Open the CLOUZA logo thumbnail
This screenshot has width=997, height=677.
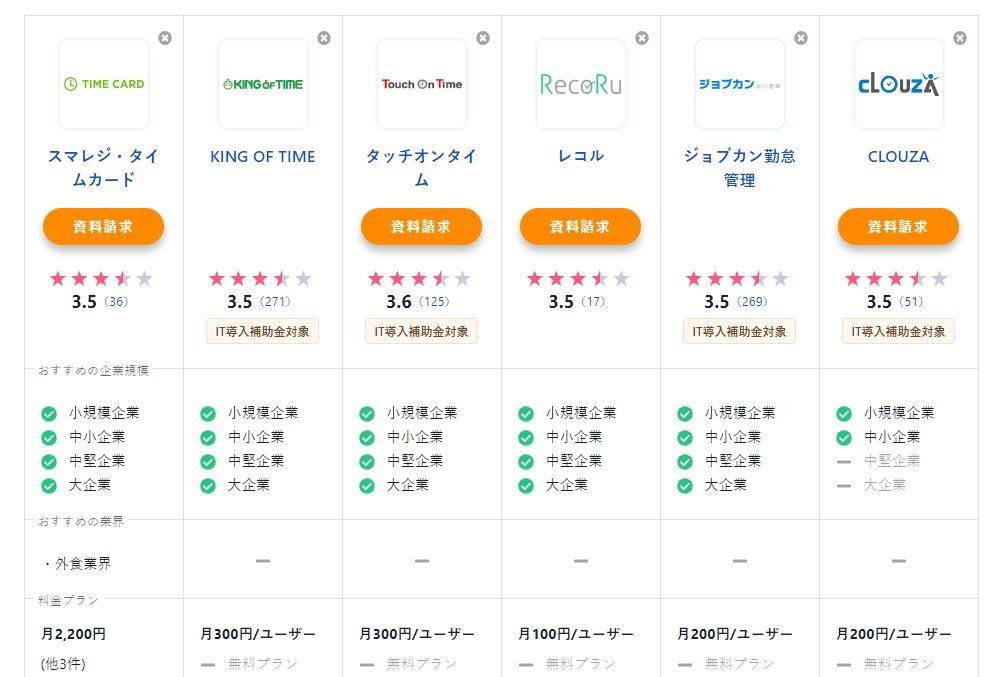pos(899,84)
